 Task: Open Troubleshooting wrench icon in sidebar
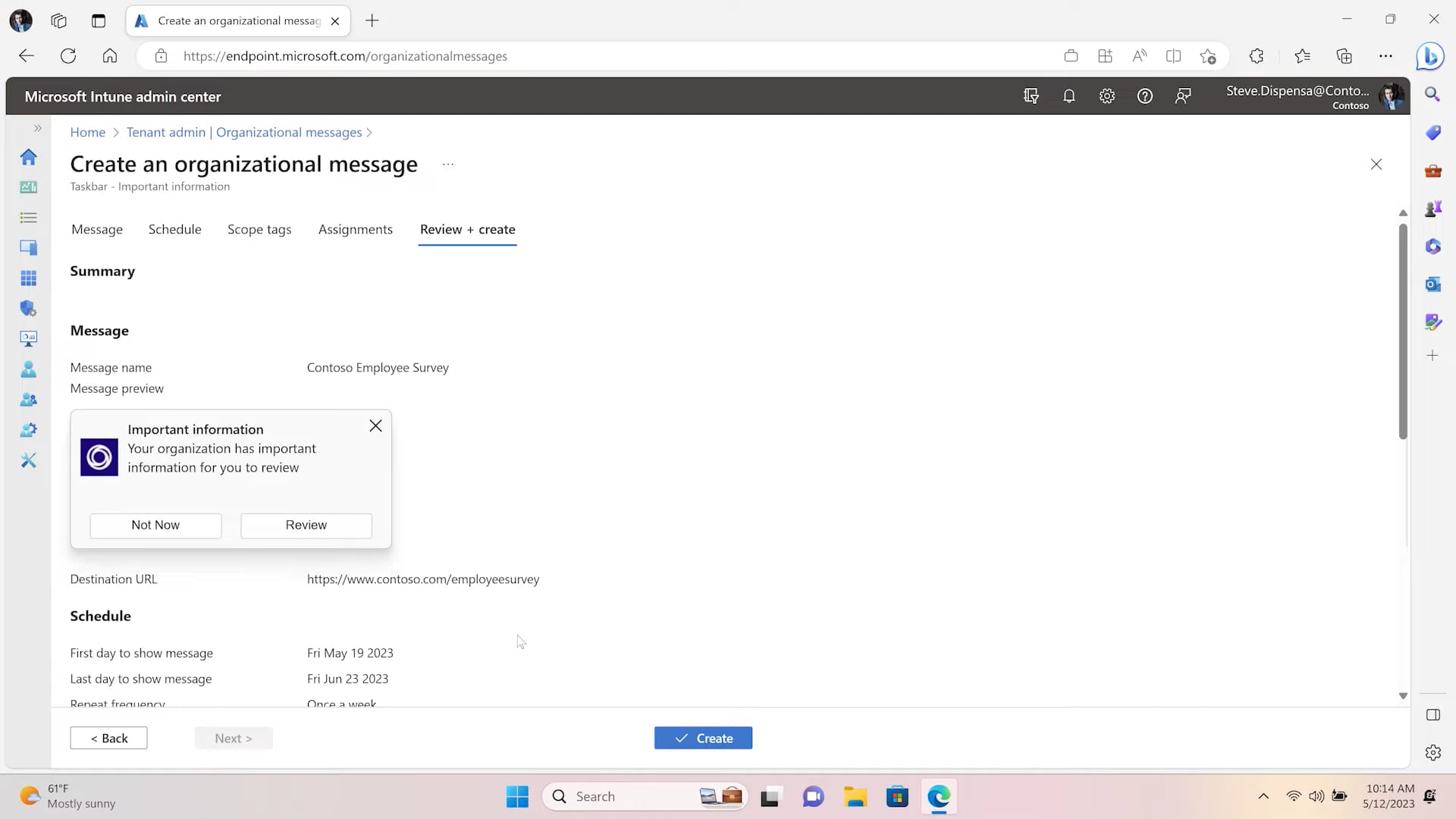pyautogui.click(x=29, y=460)
